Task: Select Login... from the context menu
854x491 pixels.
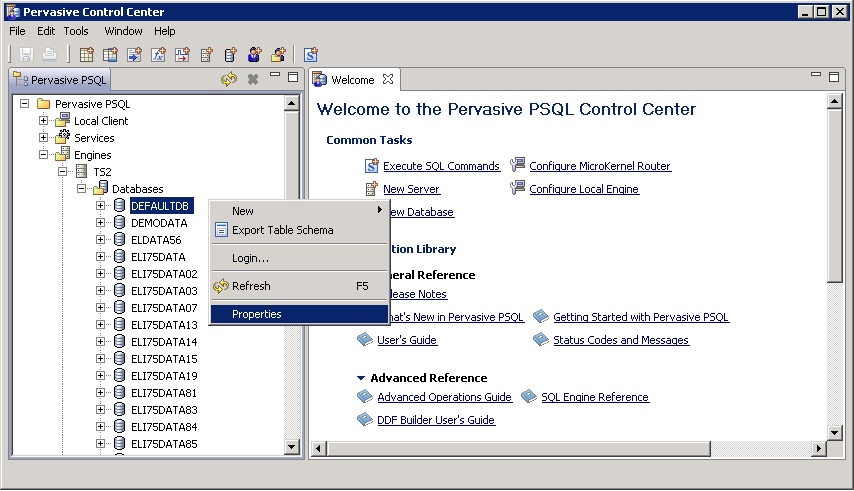Action: (x=298, y=258)
